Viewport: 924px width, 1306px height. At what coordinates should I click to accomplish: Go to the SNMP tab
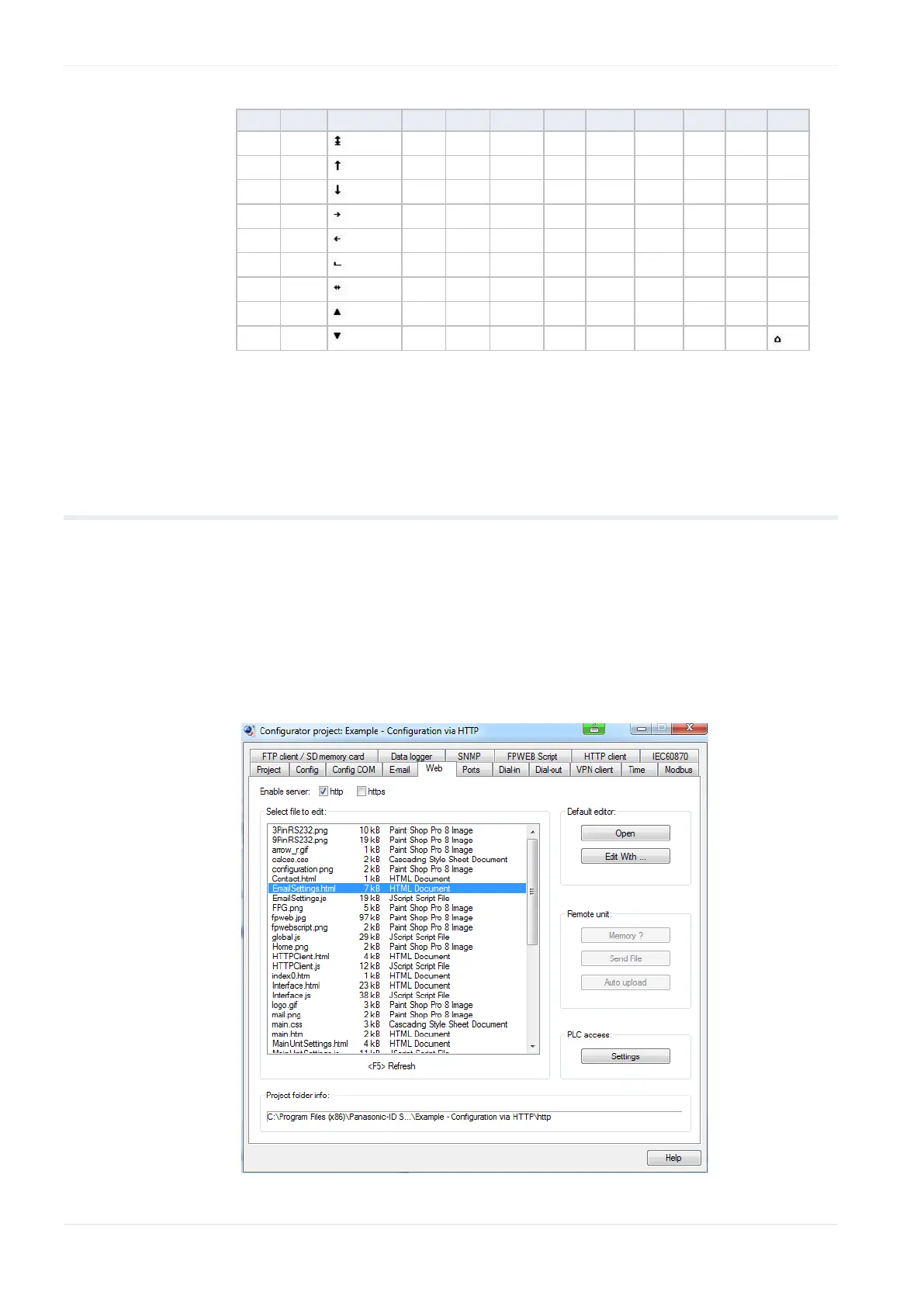tap(469, 756)
